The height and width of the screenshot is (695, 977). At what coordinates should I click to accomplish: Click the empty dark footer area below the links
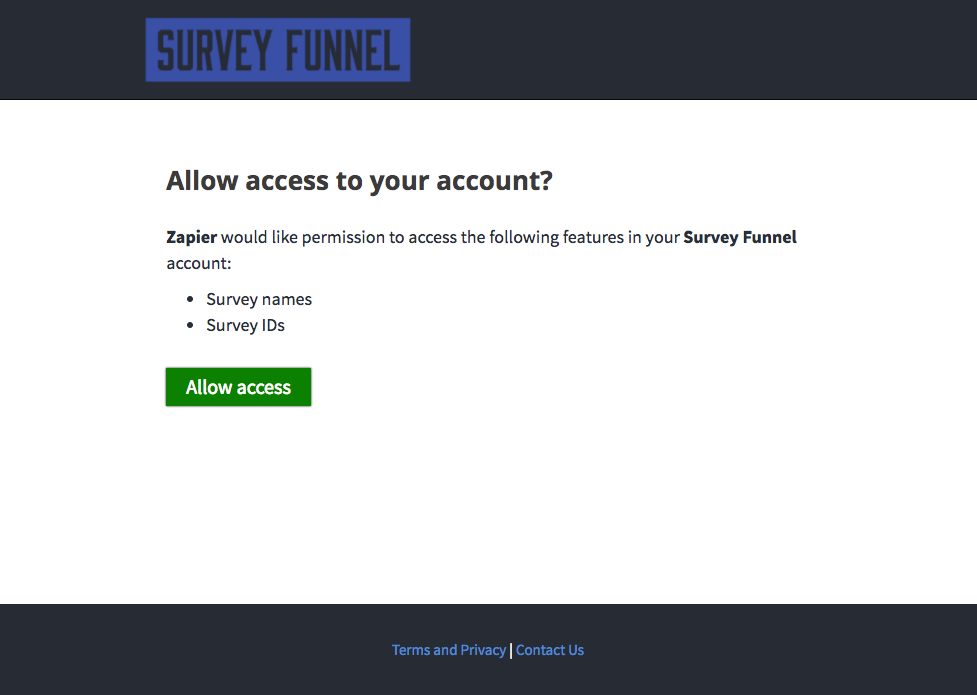(488, 680)
